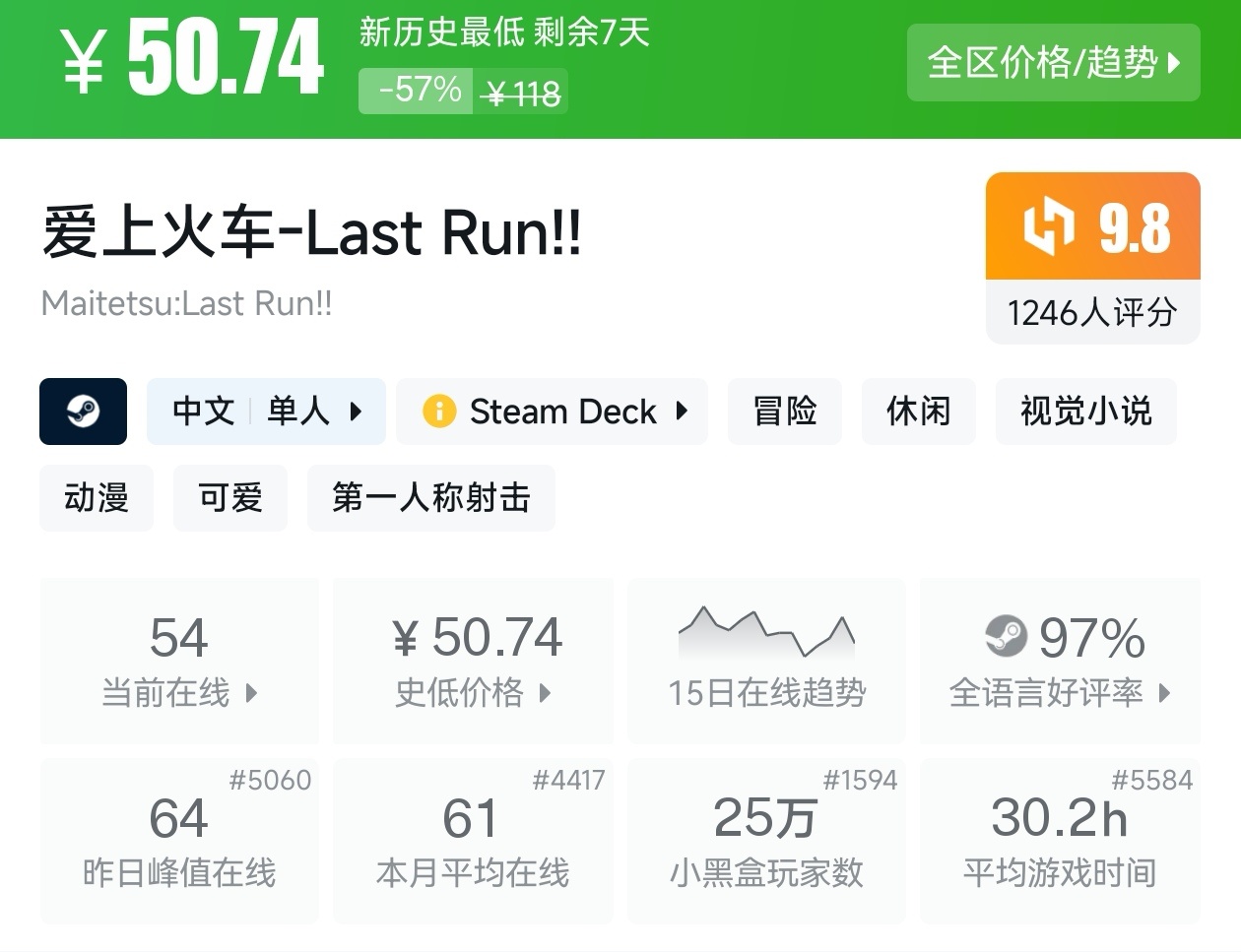1241x952 pixels.
Task: Select the 休闲 casual tag
Action: 918,412
